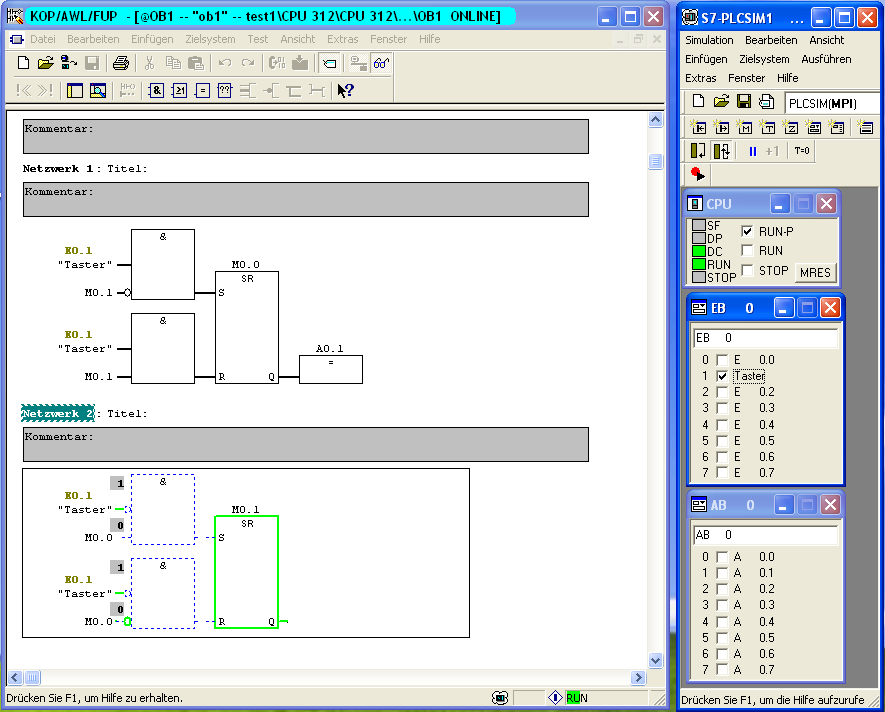Click the Print icon in KOP/AWL/FUP toolbar
This screenshot has width=885, height=712.
click(x=121, y=63)
